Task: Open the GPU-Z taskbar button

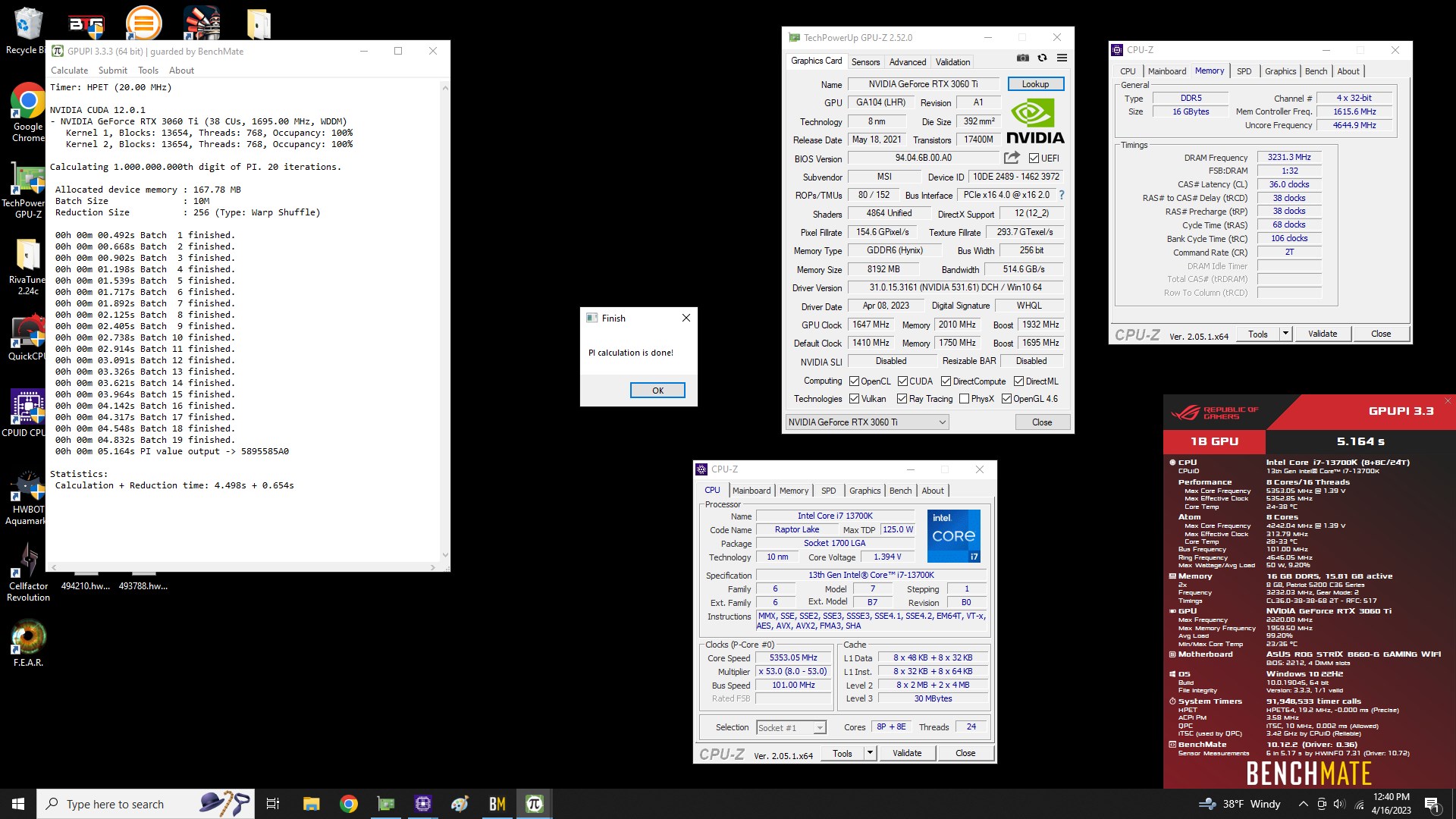Action: 386,804
